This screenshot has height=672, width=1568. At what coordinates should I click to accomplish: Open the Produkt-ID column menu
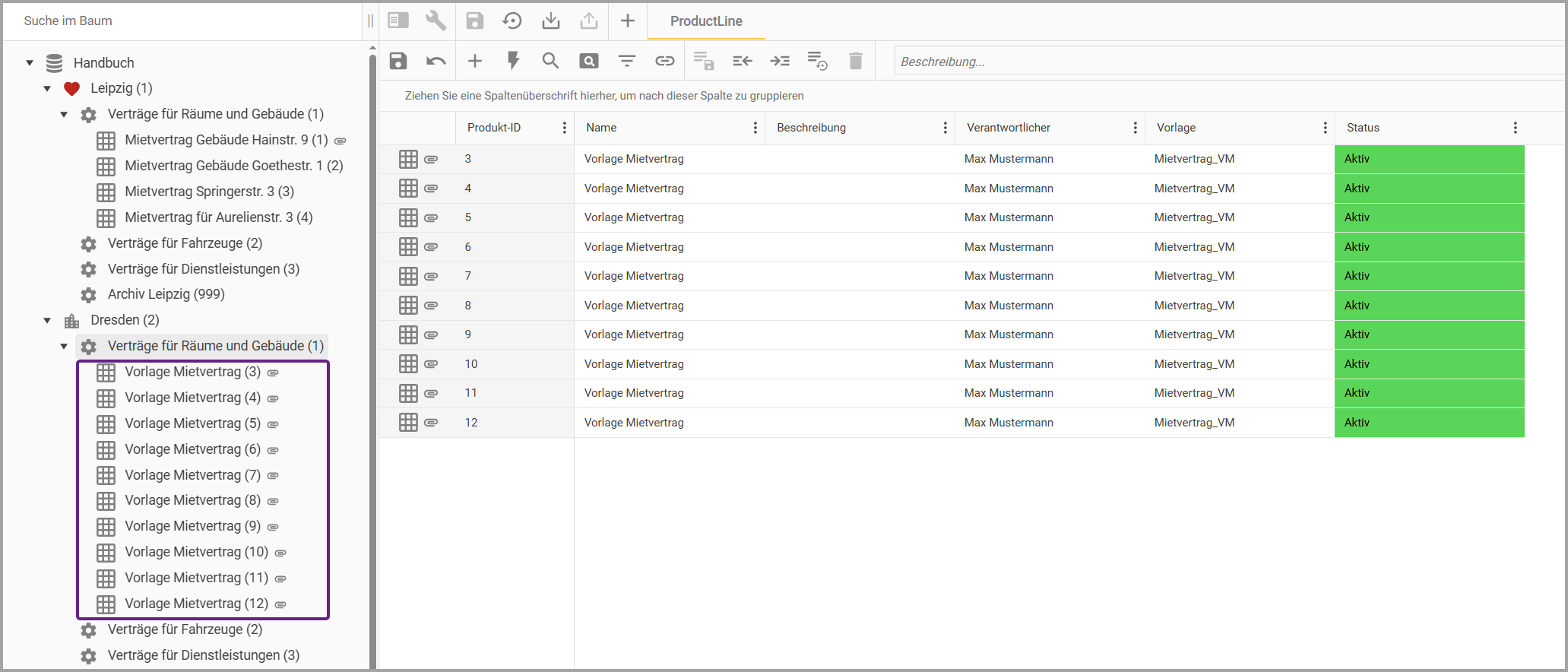click(x=564, y=128)
